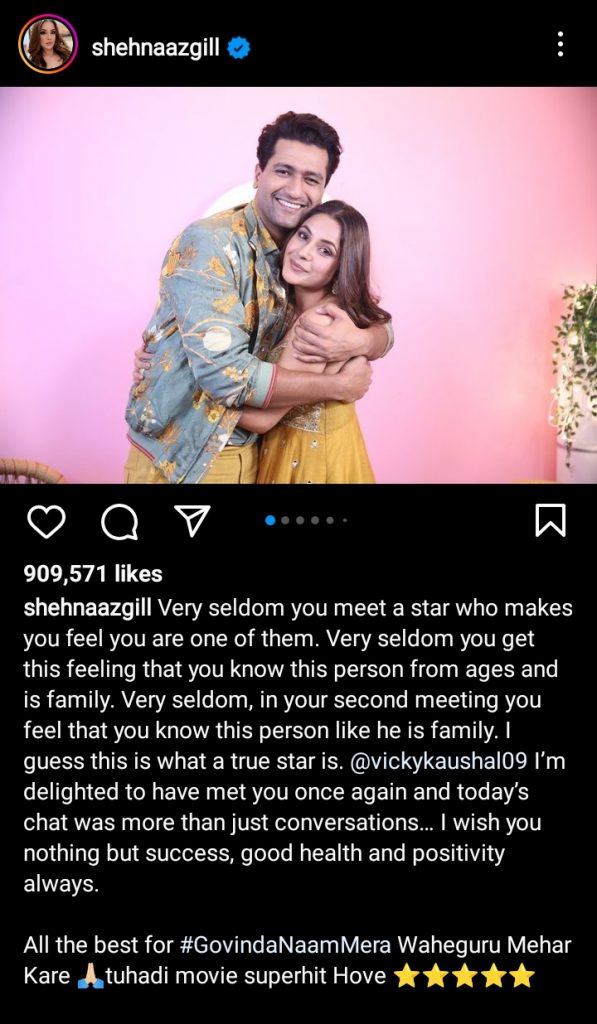
Task: Tap the post photo of the couple
Action: coord(298,285)
